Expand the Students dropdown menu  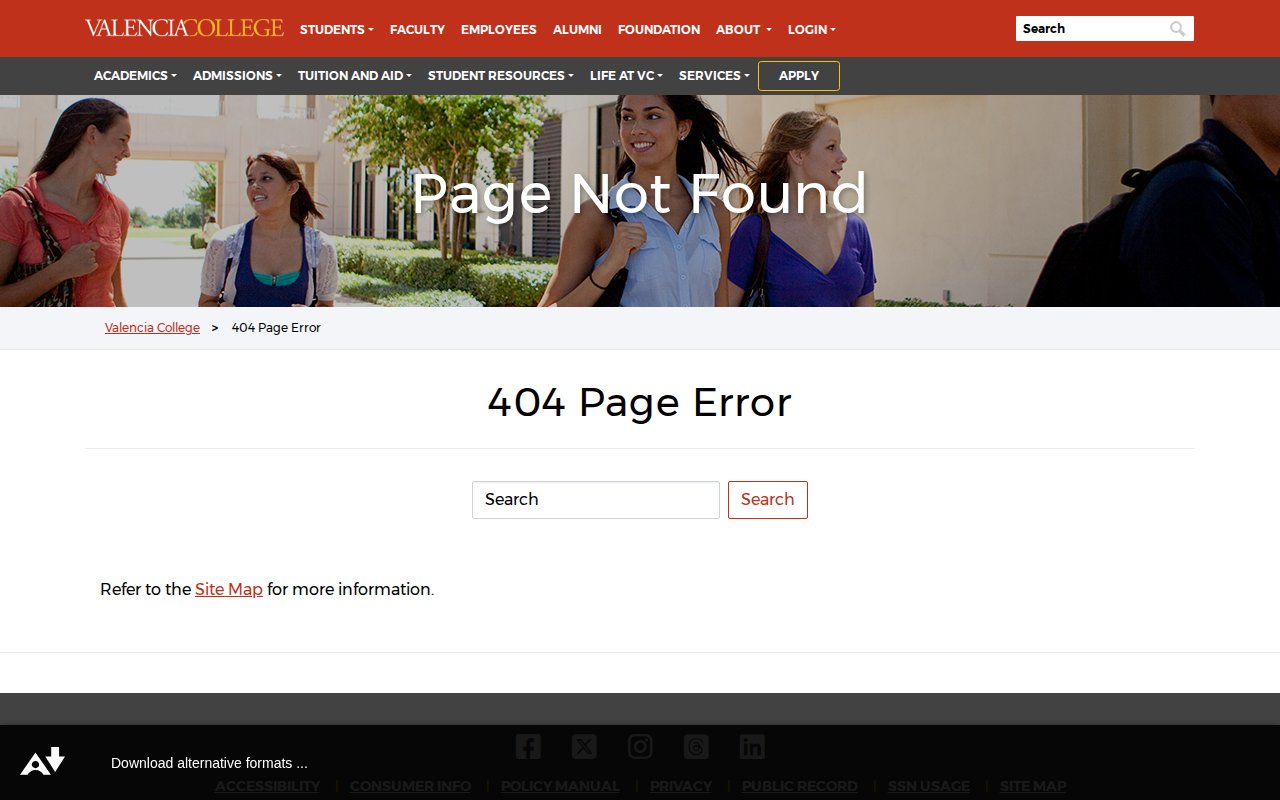(x=336, y=30)
